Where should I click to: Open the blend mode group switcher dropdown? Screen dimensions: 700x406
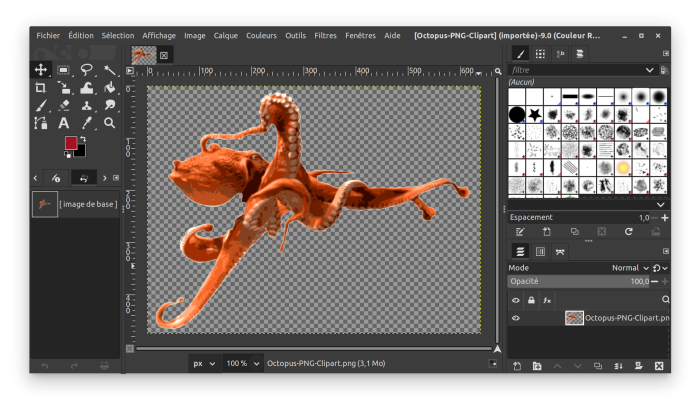pos(660,268)
